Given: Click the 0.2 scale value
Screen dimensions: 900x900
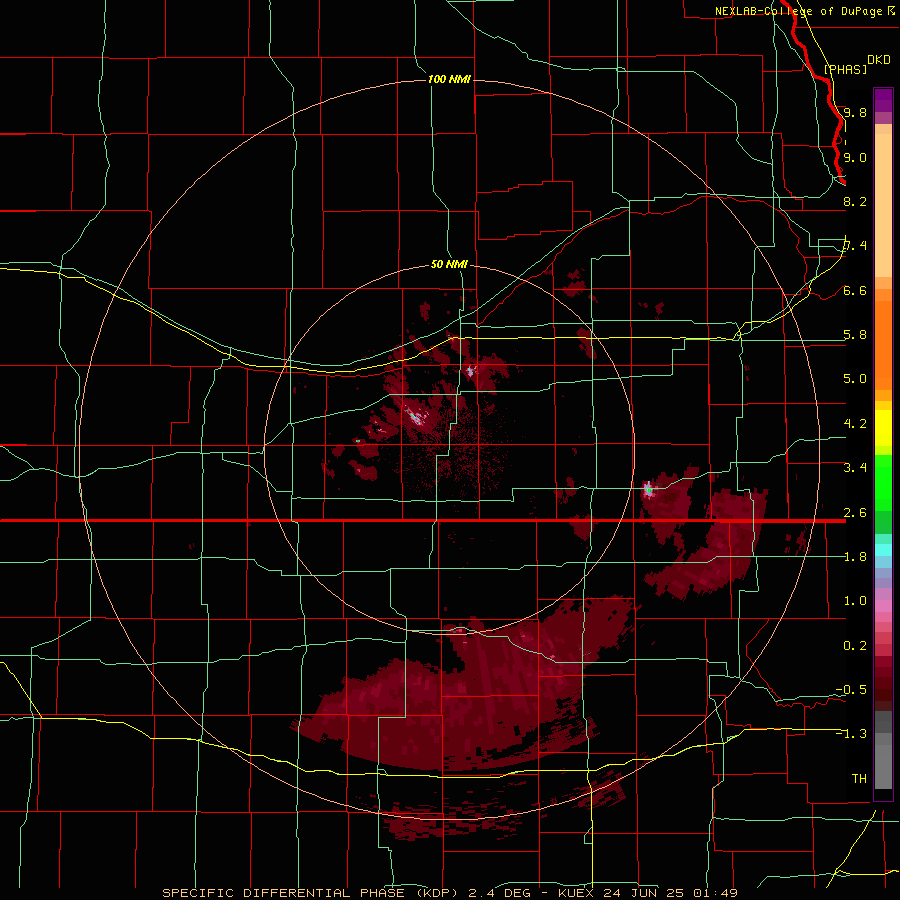Looking at the screenshot, I should click(x=855, y=646).
